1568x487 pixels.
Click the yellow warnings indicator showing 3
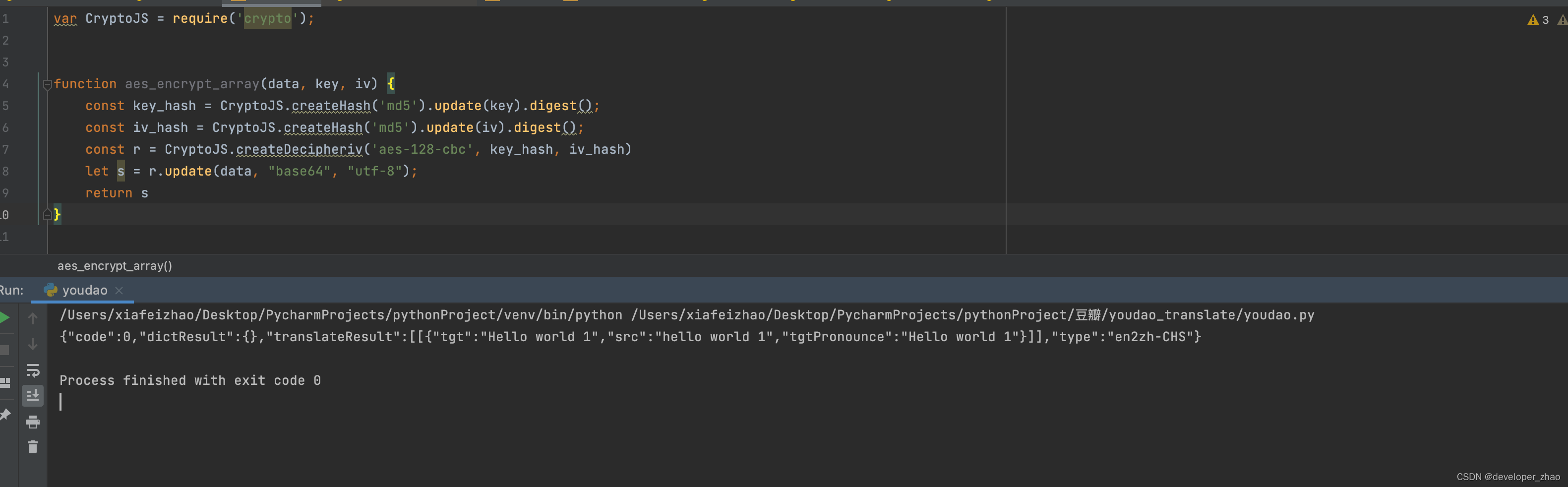point(1538,20)
